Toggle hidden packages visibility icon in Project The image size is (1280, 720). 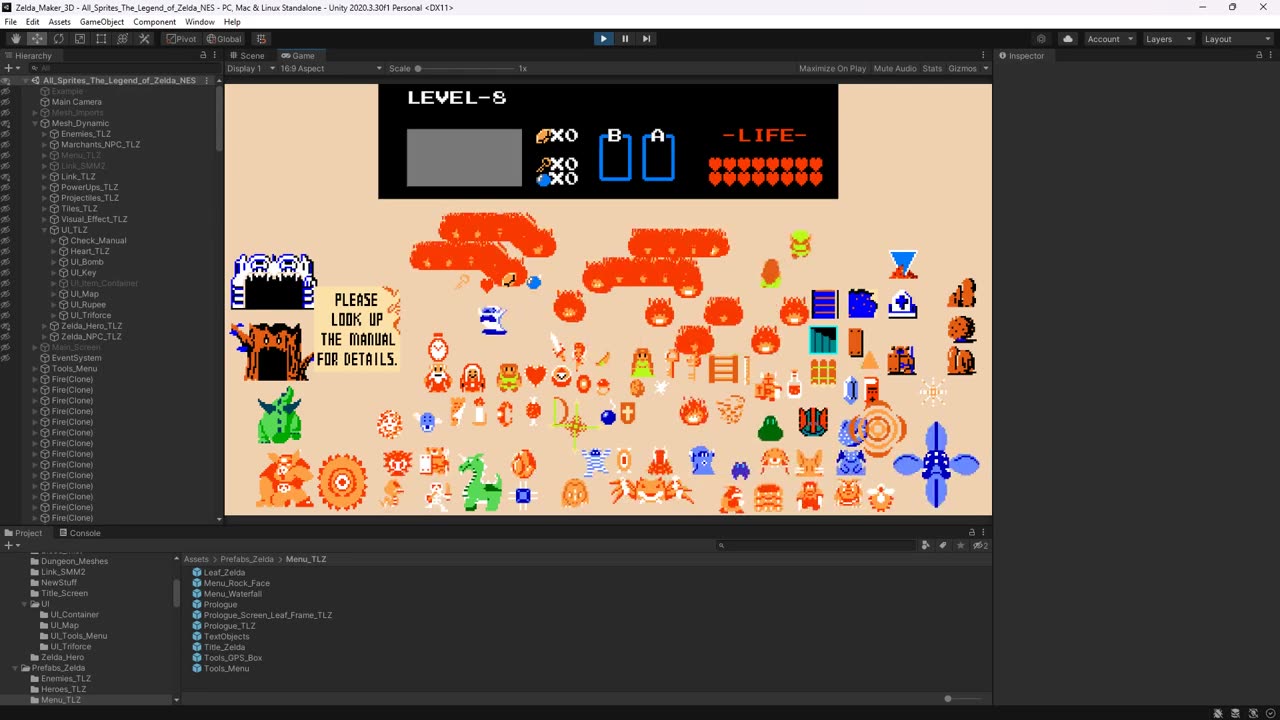pos(980,545)
